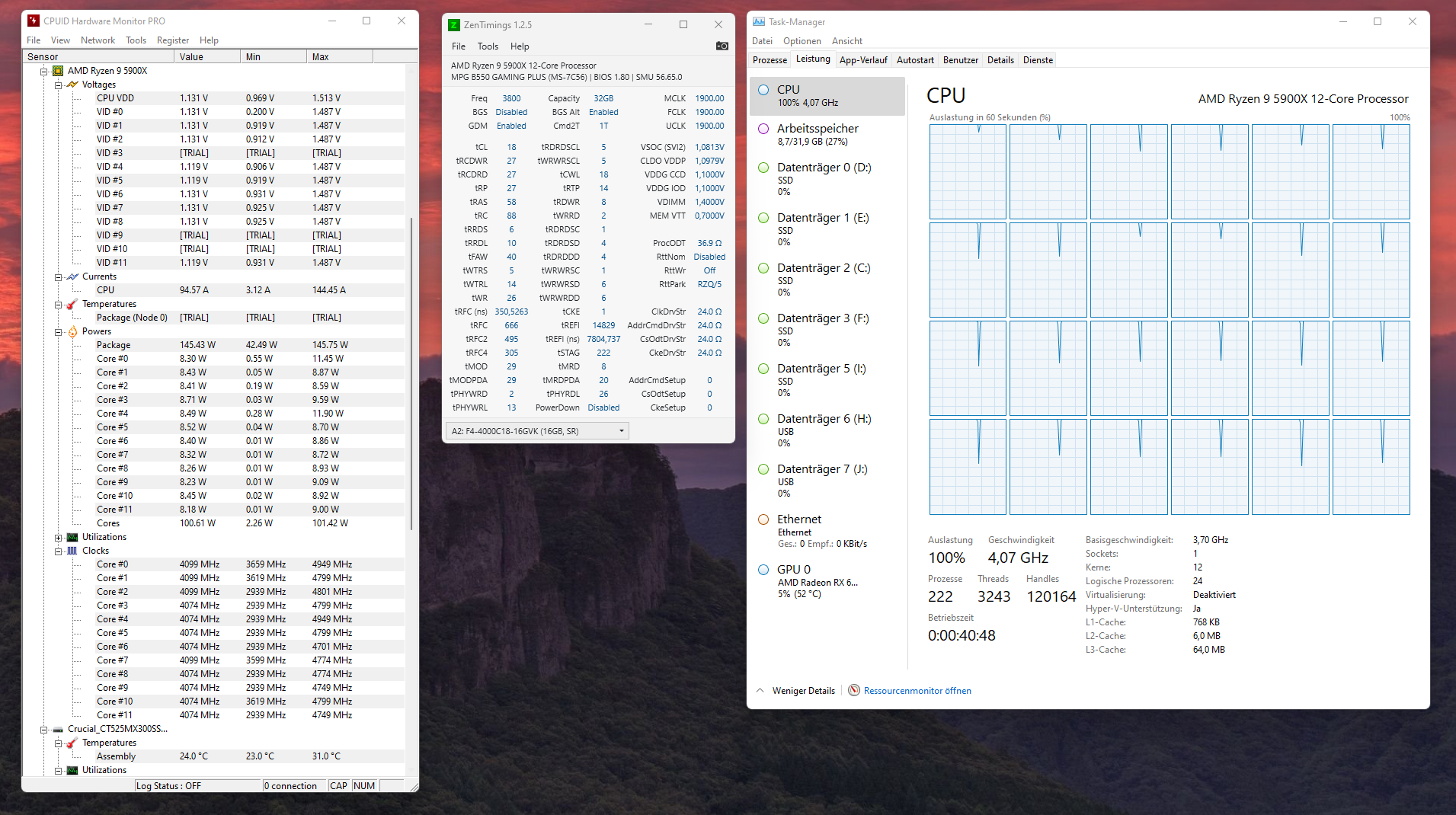The width and height of the screenshot is (1456, 815).
Task: Click the Clocks category icon
Action: pyautogui.click(x=72, y=551)
